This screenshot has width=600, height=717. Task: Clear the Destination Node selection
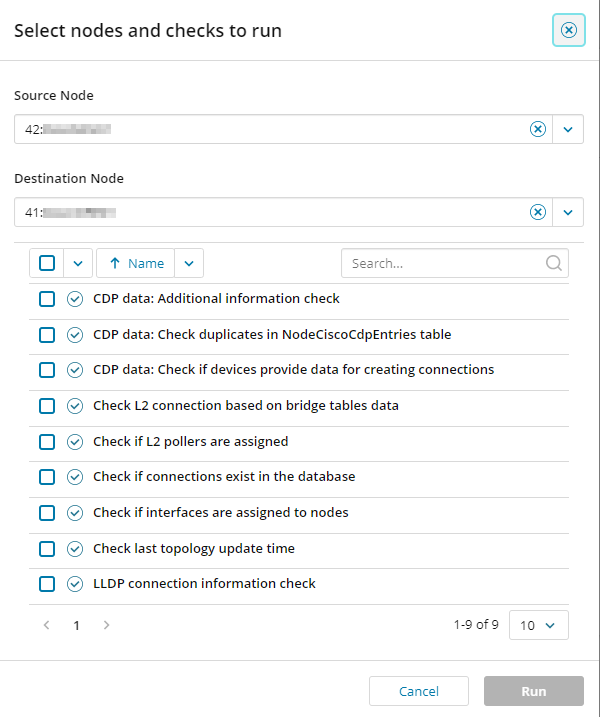pos(538,212)
